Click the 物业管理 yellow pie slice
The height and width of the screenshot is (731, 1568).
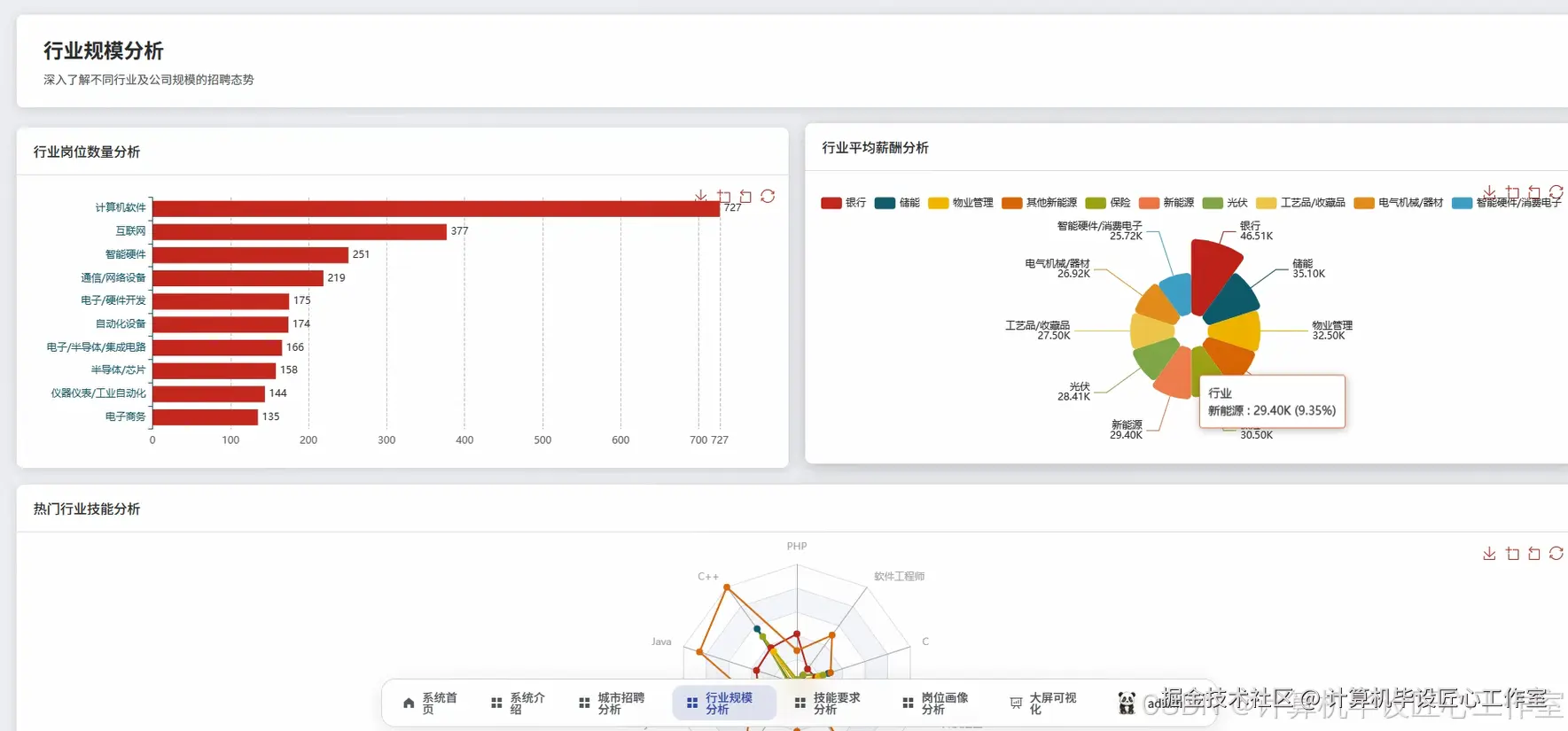click(1237, 331)
